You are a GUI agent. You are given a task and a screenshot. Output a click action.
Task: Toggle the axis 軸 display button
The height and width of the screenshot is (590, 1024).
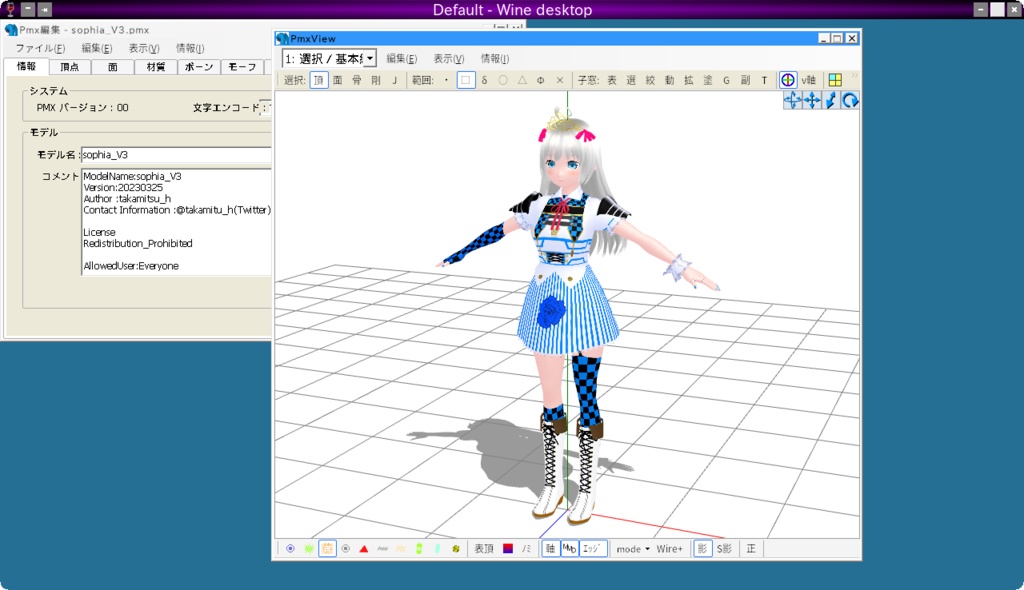coord(551,549)
